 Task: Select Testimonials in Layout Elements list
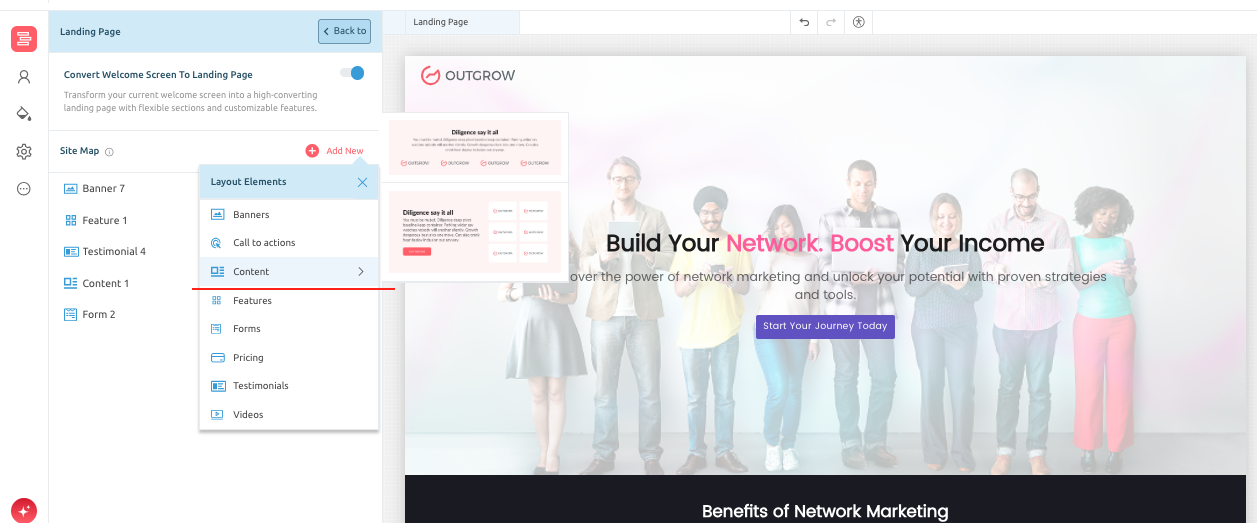tap(260, 386)
